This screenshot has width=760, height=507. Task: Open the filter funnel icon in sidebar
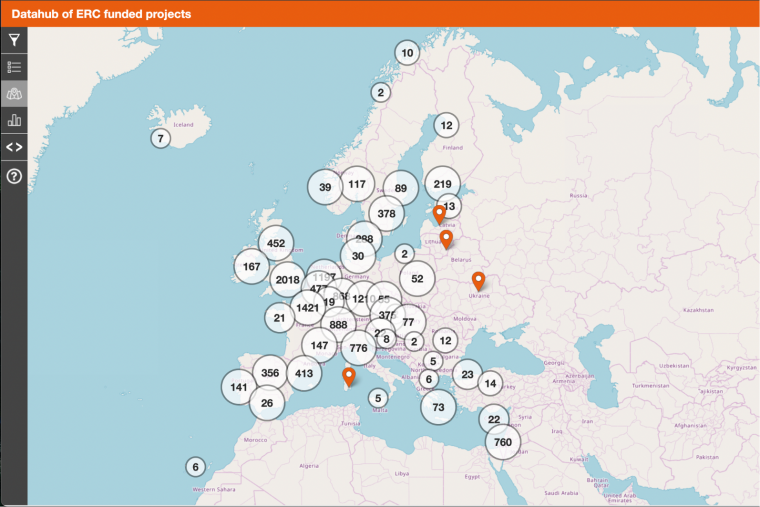pos(14,40)
